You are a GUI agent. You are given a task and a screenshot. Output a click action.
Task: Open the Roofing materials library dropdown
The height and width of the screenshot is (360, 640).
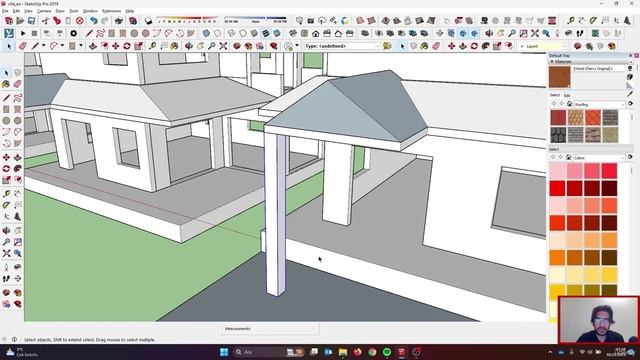point(600,104)
